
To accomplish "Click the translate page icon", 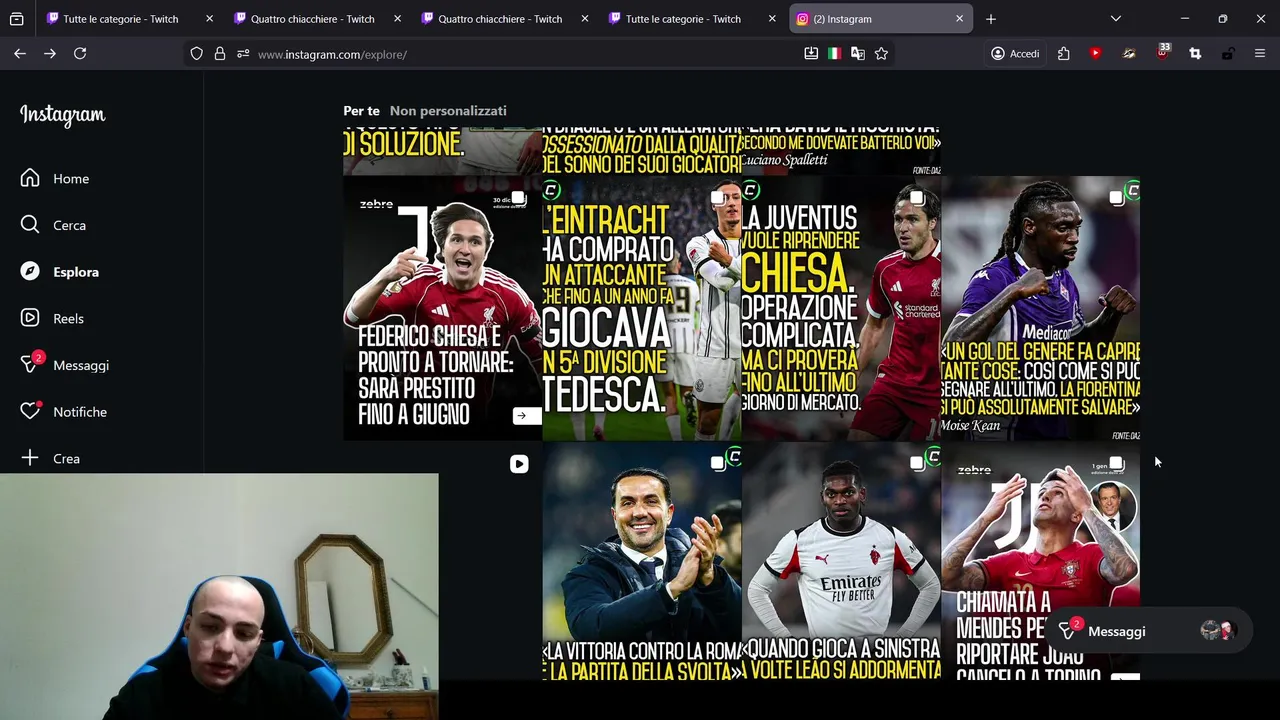I will (x=858, y=54).
